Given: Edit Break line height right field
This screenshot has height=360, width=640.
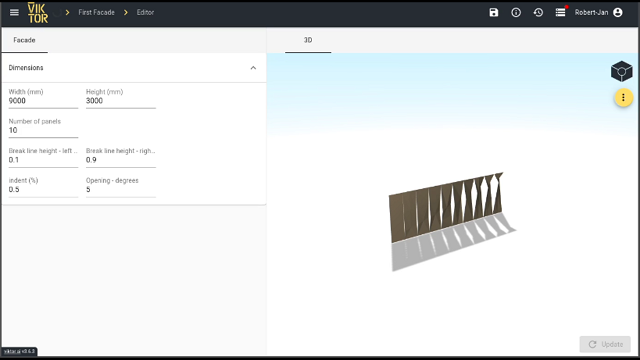Looking at the screenshot, I should (121, 160).
